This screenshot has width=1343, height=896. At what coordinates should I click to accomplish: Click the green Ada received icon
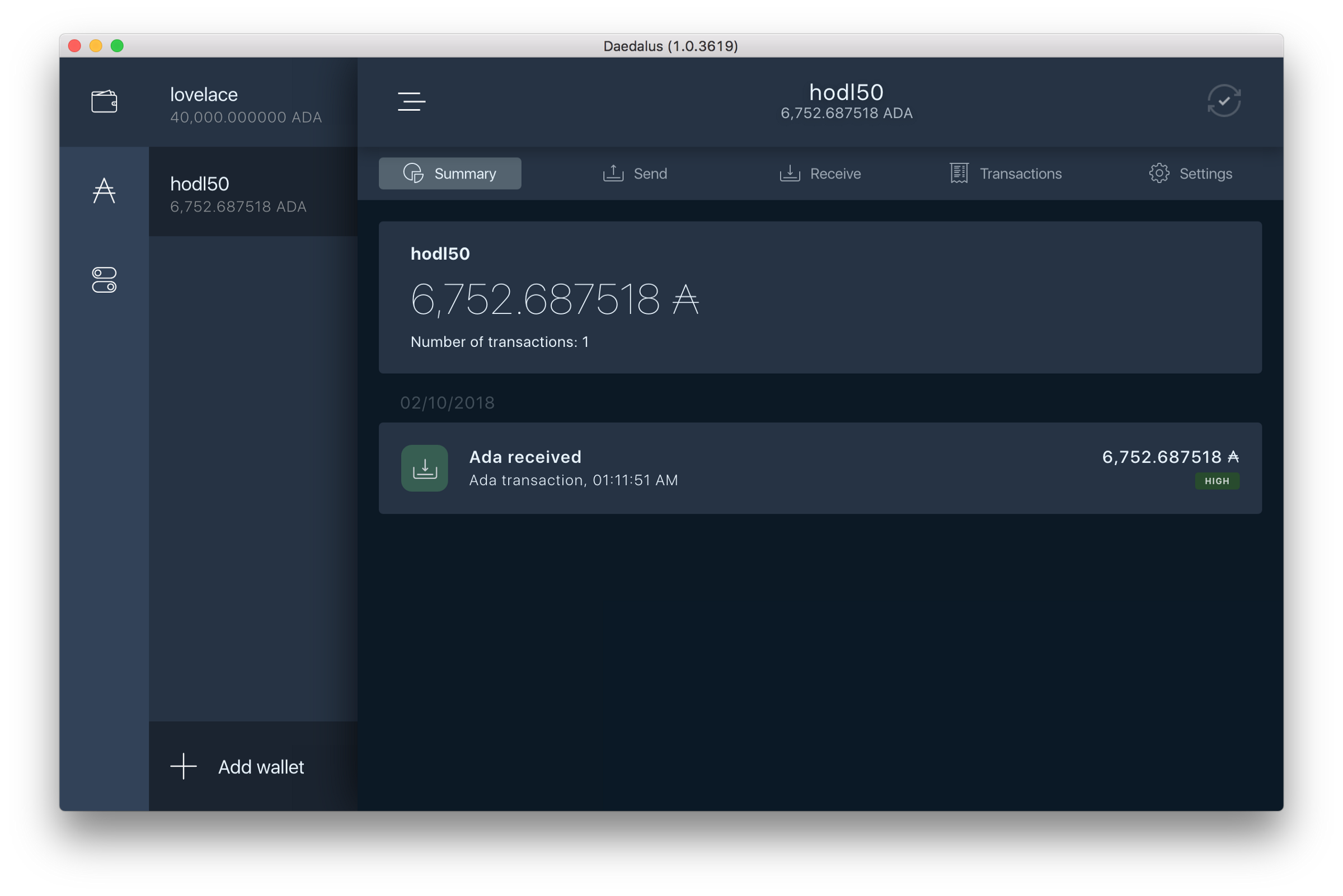click(424, 468)
